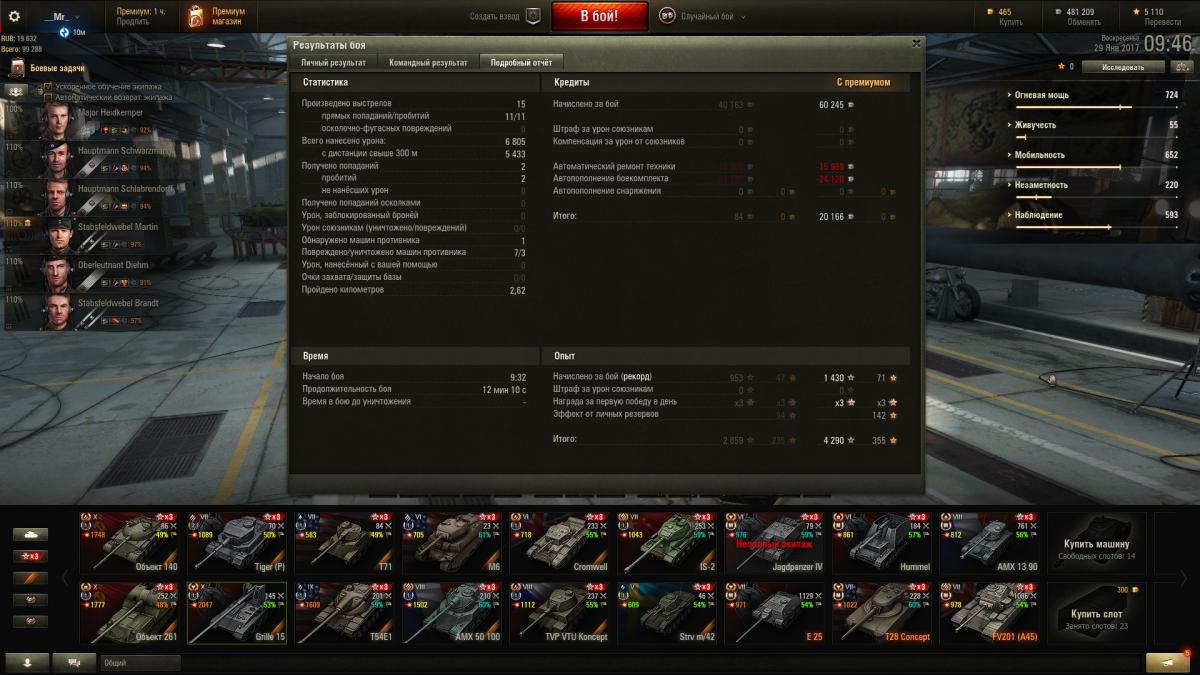Select IS-2 tank

666,542
